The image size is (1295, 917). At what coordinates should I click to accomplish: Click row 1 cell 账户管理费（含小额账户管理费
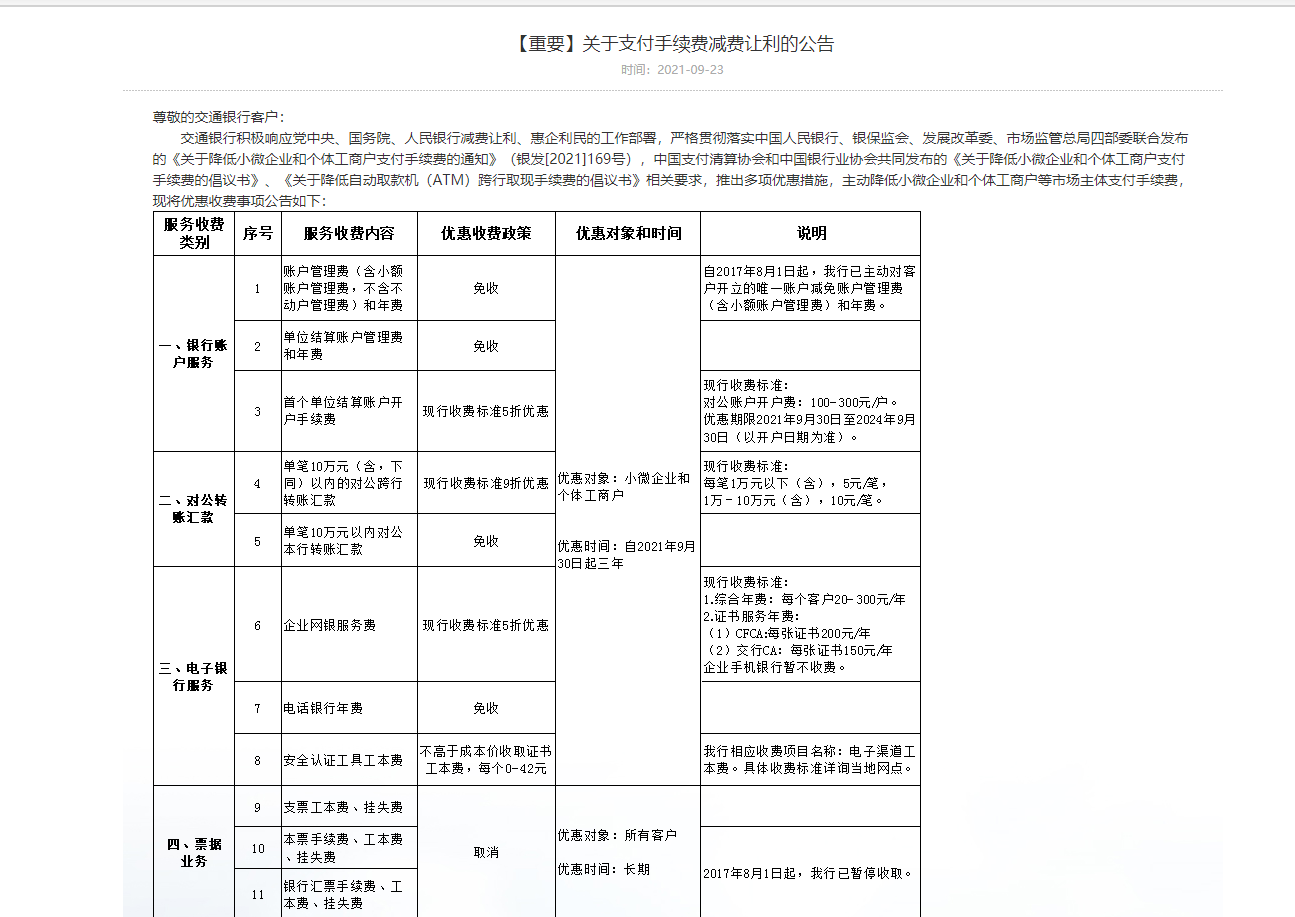pyautogui.click(x=349, y=288)
